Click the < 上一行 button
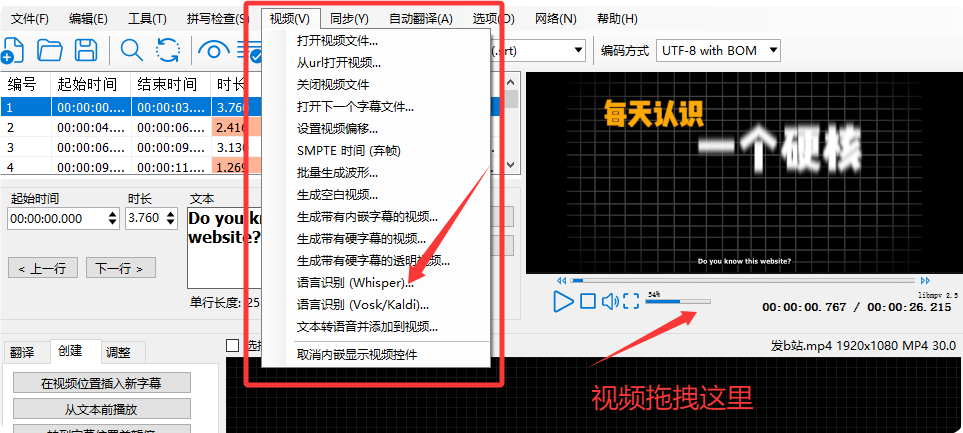The image size is (963, 433). point(43,268)
